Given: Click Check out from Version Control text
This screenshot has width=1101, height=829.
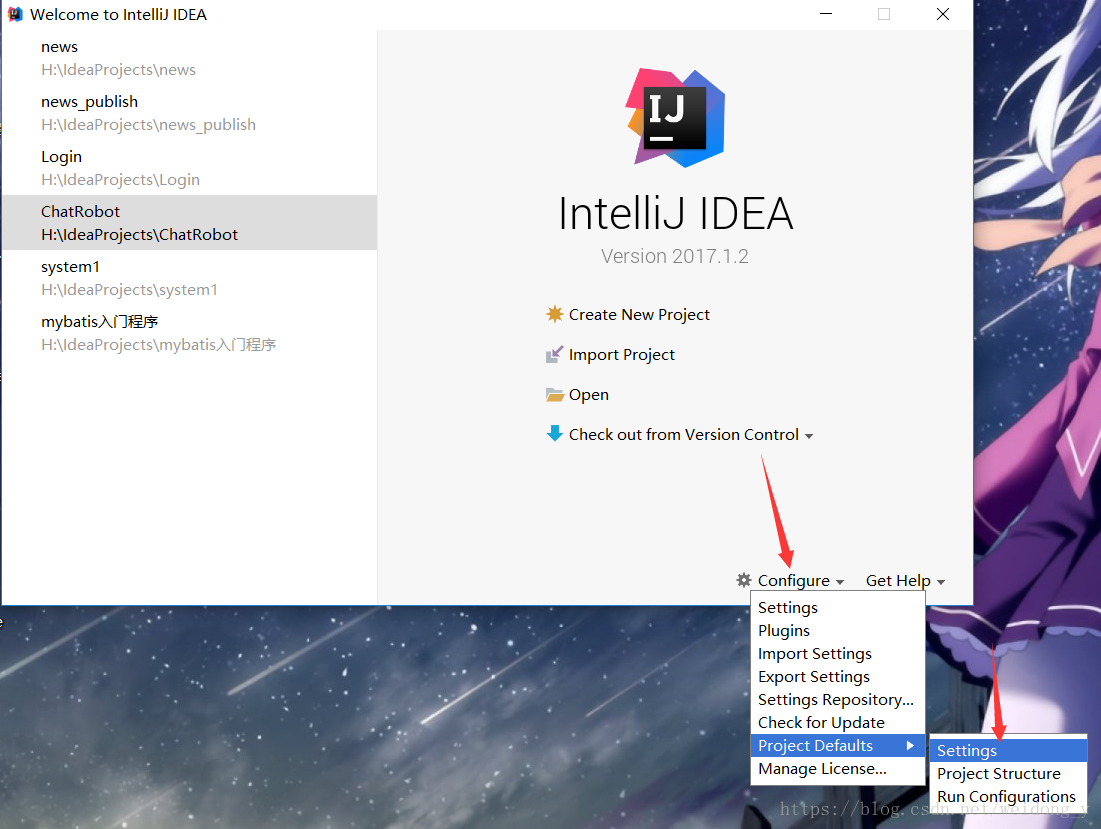Looking at the screenshot, I should tap(683, 435).
